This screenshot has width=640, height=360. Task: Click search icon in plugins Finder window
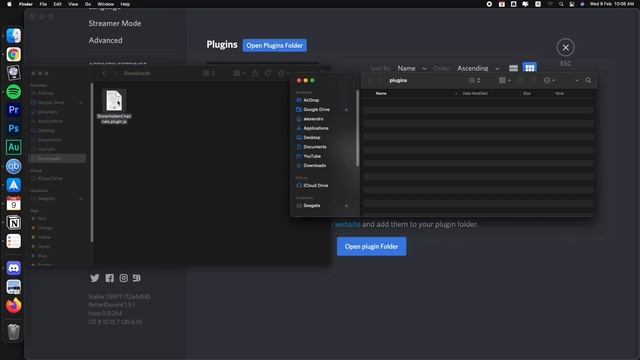tap(588, 80)
